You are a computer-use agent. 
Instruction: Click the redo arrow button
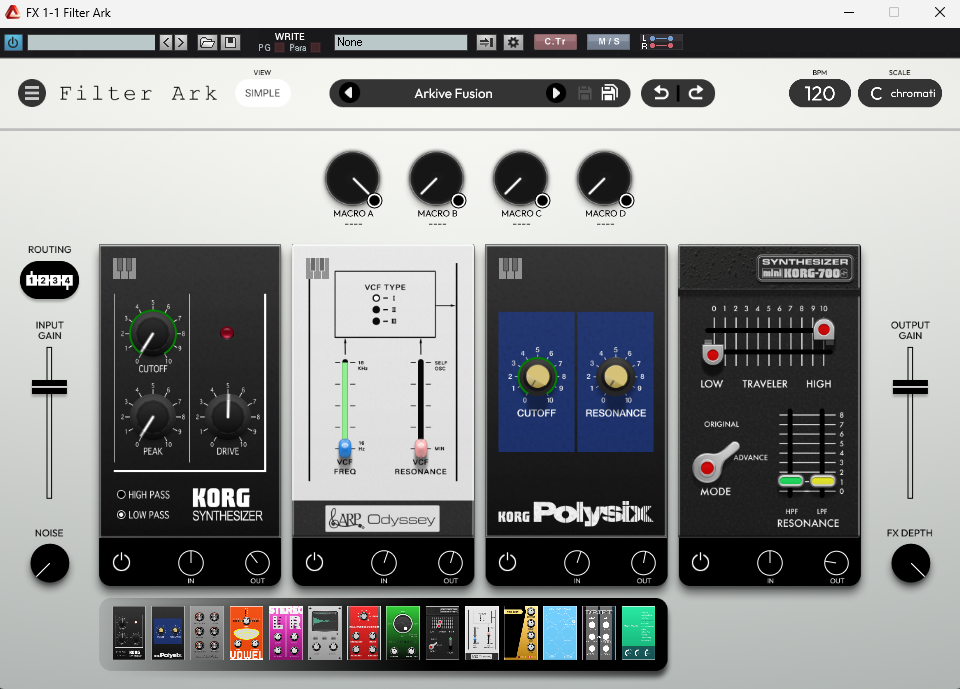696,93
